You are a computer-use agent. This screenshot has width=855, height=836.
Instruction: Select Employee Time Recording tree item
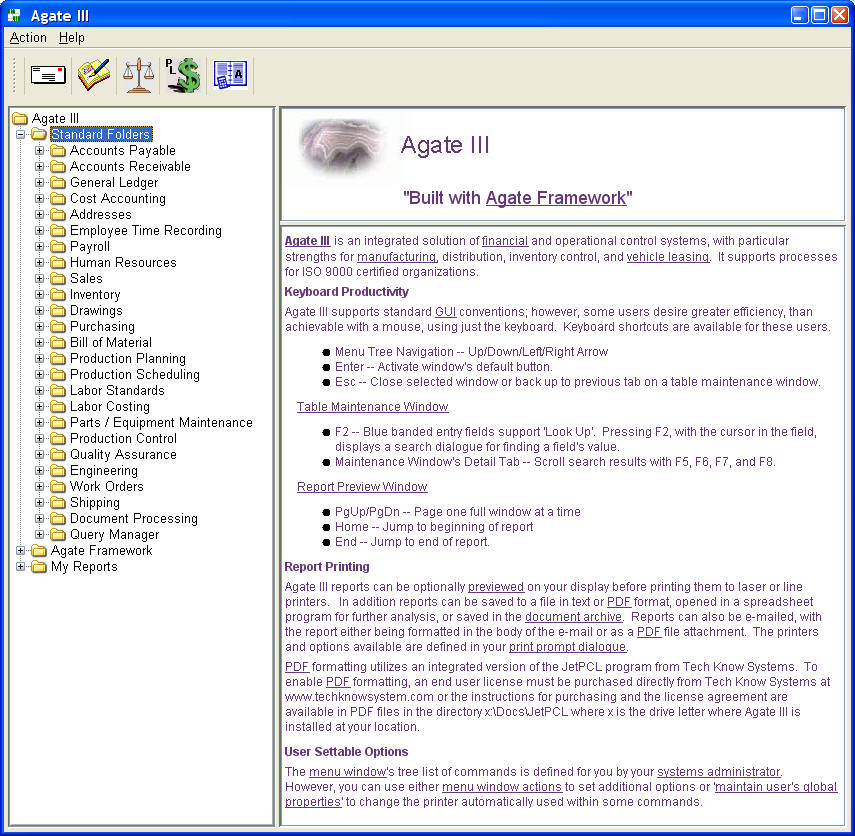146,231
